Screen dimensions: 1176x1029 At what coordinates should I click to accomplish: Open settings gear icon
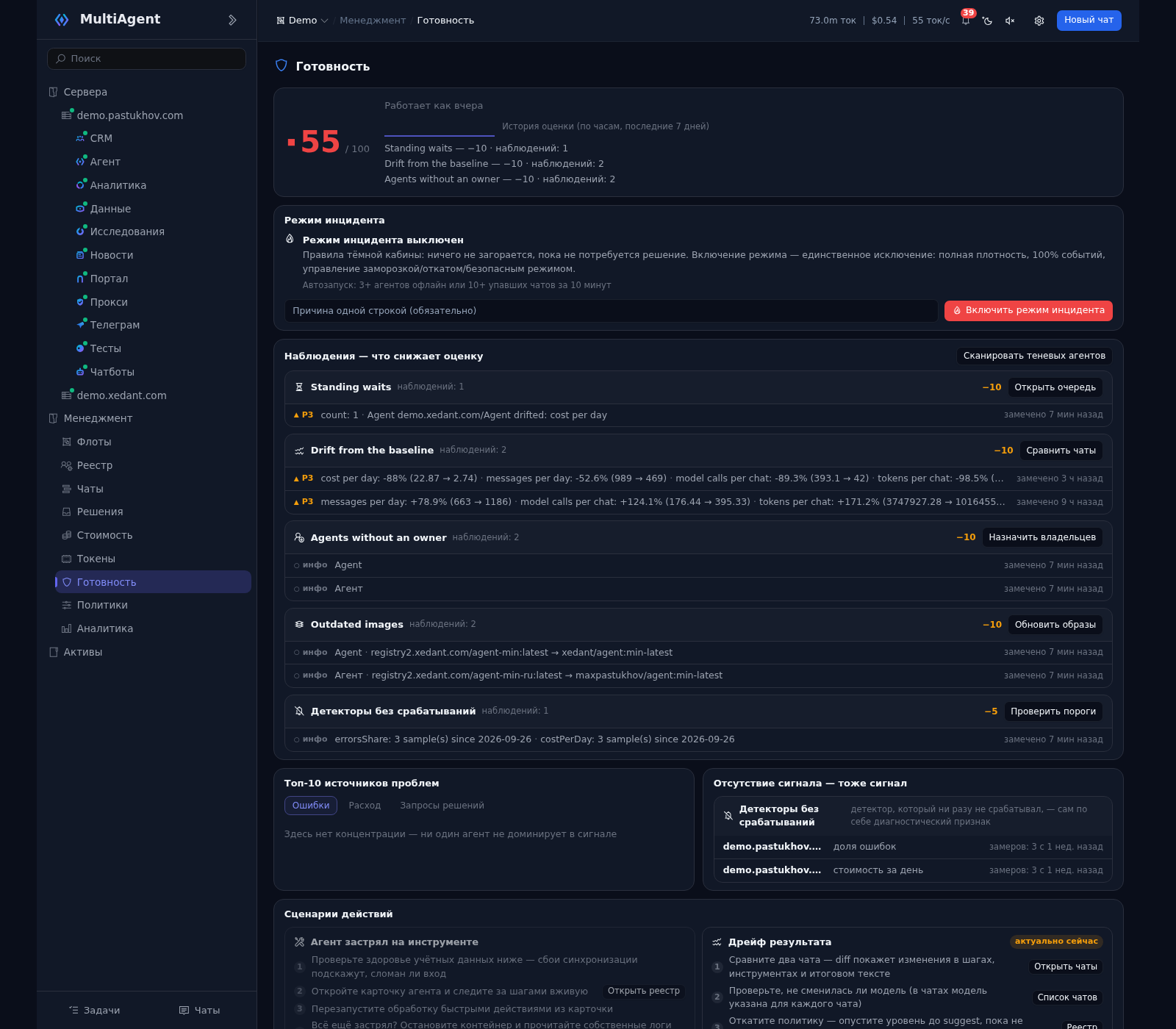point(1039,21)
